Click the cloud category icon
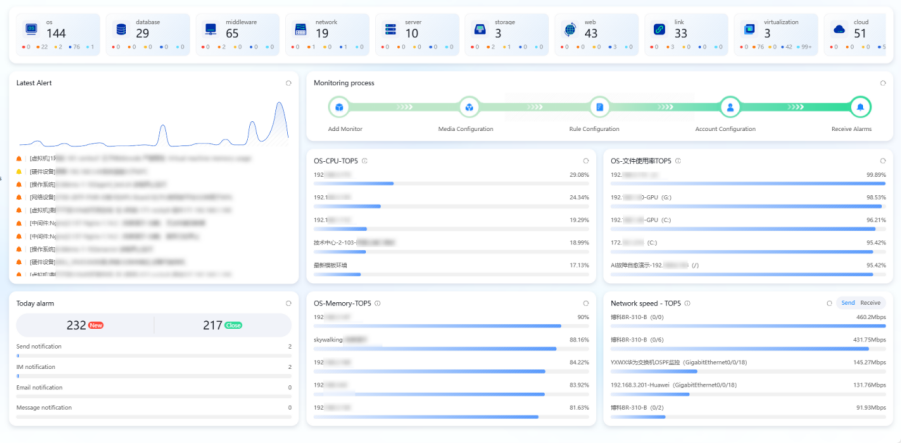The image size is (901, 444). [x=839, y=29]
